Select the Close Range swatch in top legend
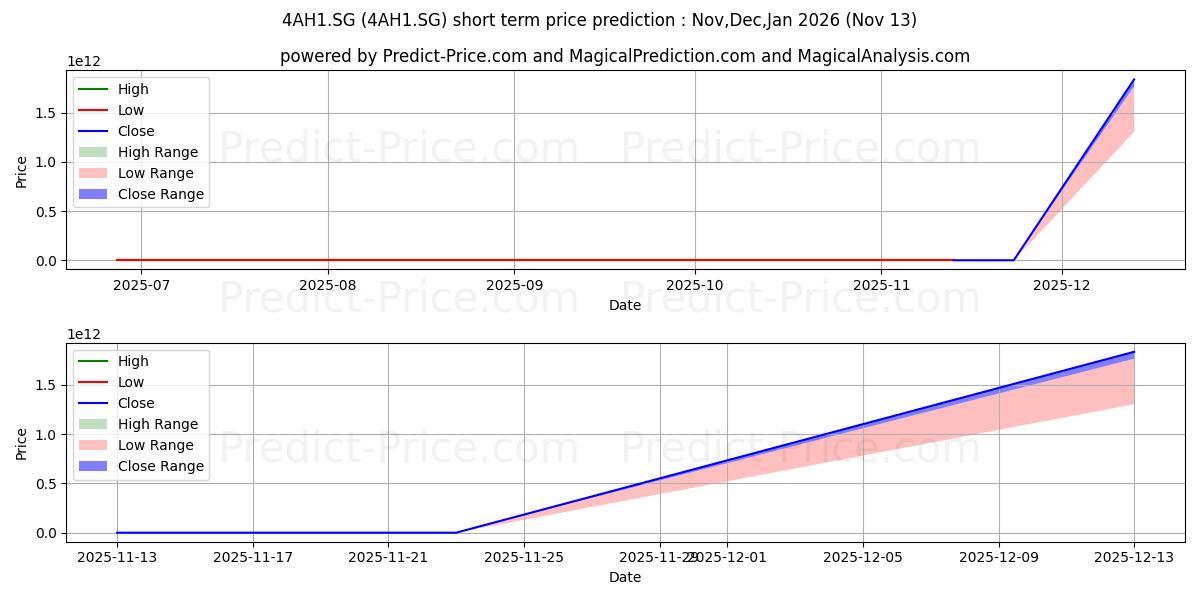The width and height of the screenshot is (1200, 600). coord(95,194)
